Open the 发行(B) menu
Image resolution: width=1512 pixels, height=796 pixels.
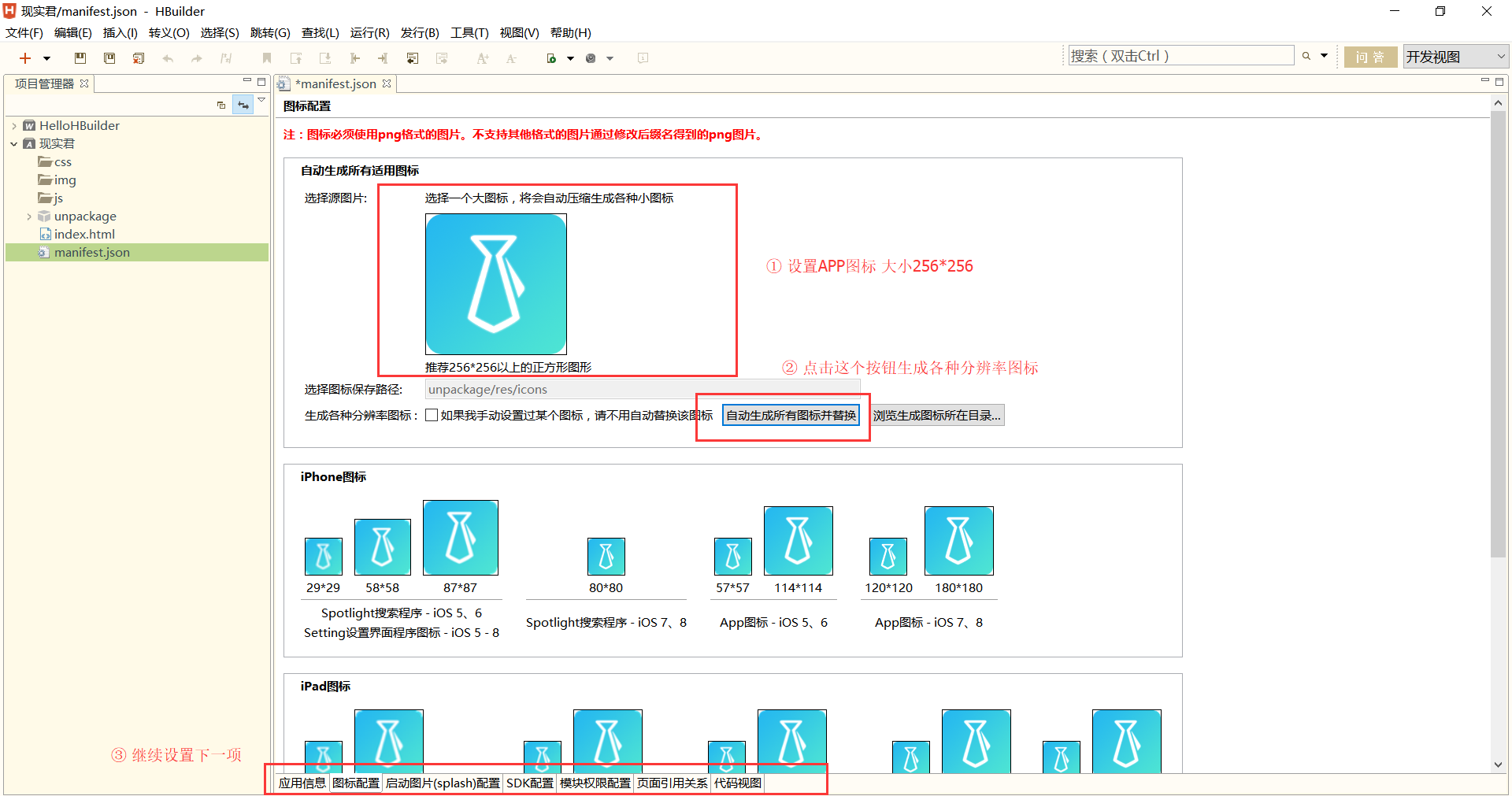(x=420, y=32)
